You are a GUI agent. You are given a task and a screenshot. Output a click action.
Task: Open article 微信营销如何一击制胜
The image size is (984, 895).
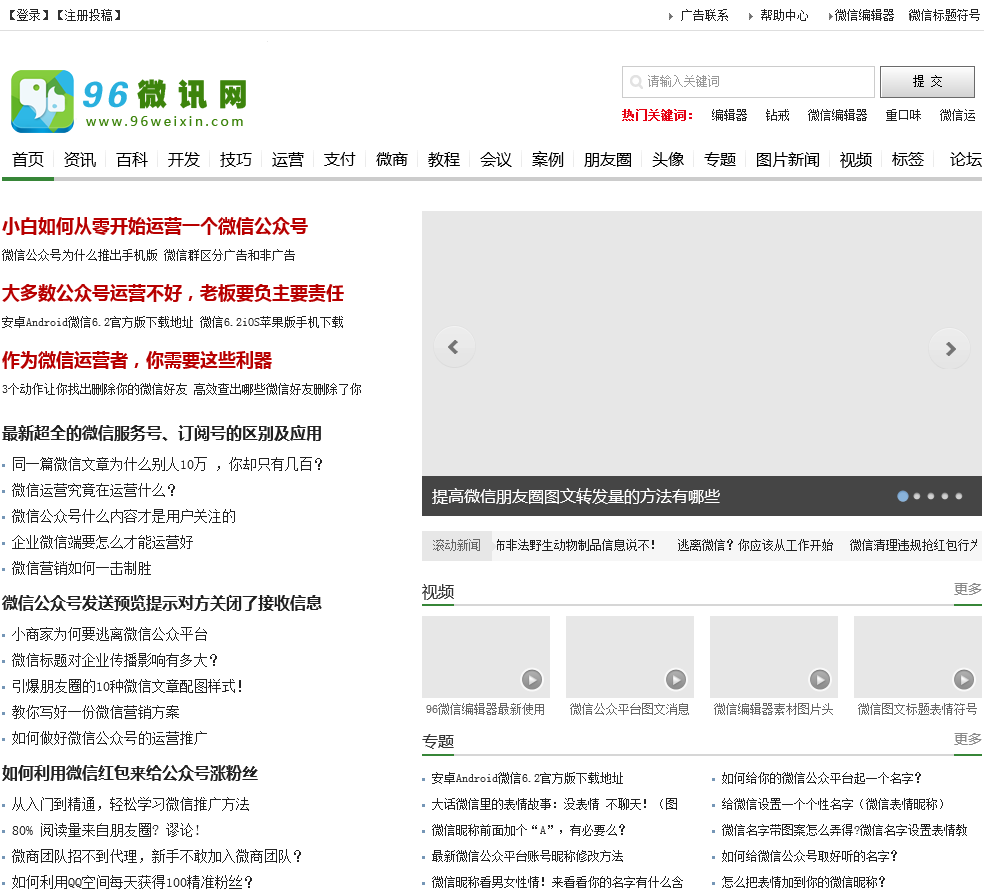click(x=82, y=569)
